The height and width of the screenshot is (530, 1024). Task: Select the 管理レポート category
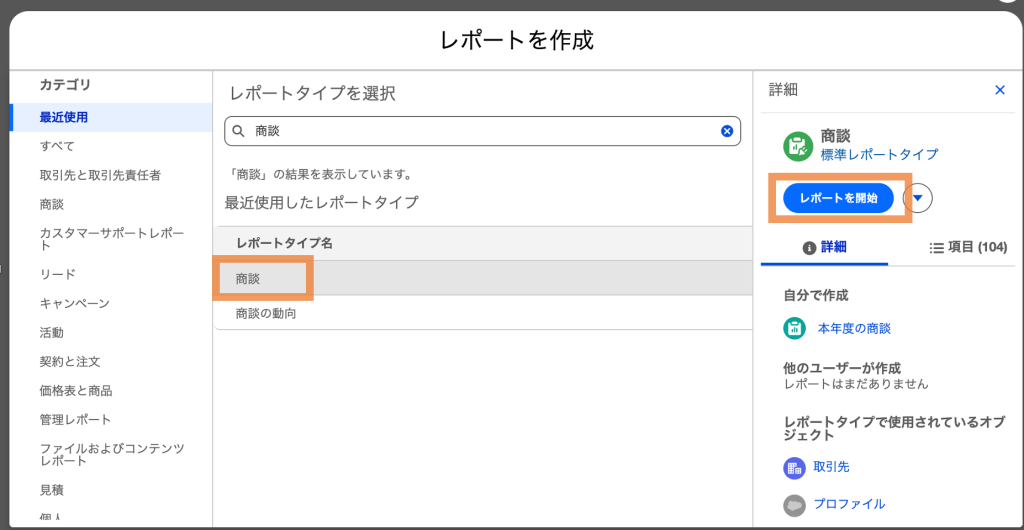(x=76, y=420)
